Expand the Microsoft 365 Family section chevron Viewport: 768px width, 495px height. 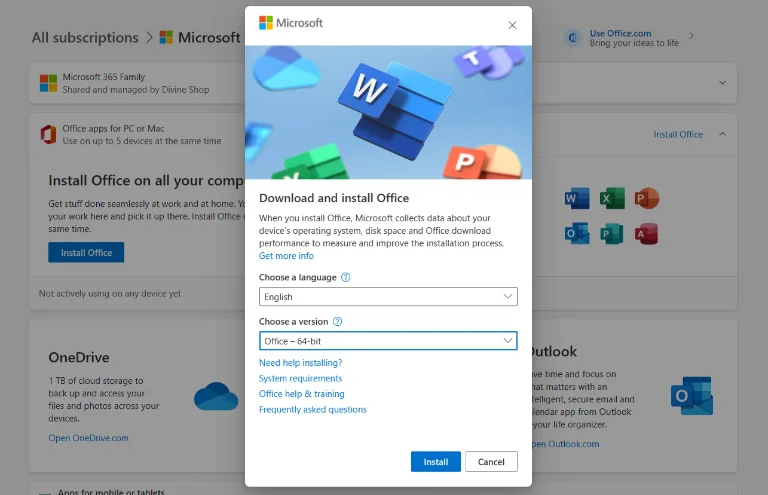tap(722, 83)
